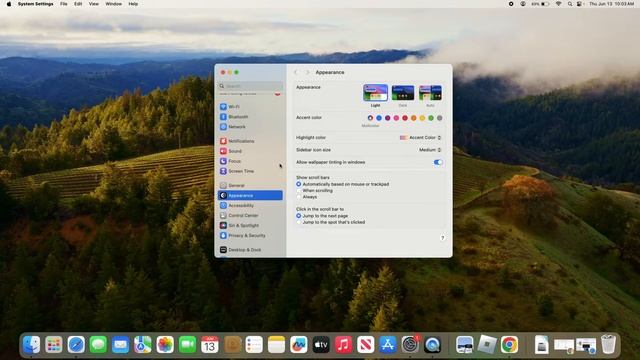The width and height of the screenshot is (640, 360).
Task: Select the green accent color
Action: [x=431, y=118]
